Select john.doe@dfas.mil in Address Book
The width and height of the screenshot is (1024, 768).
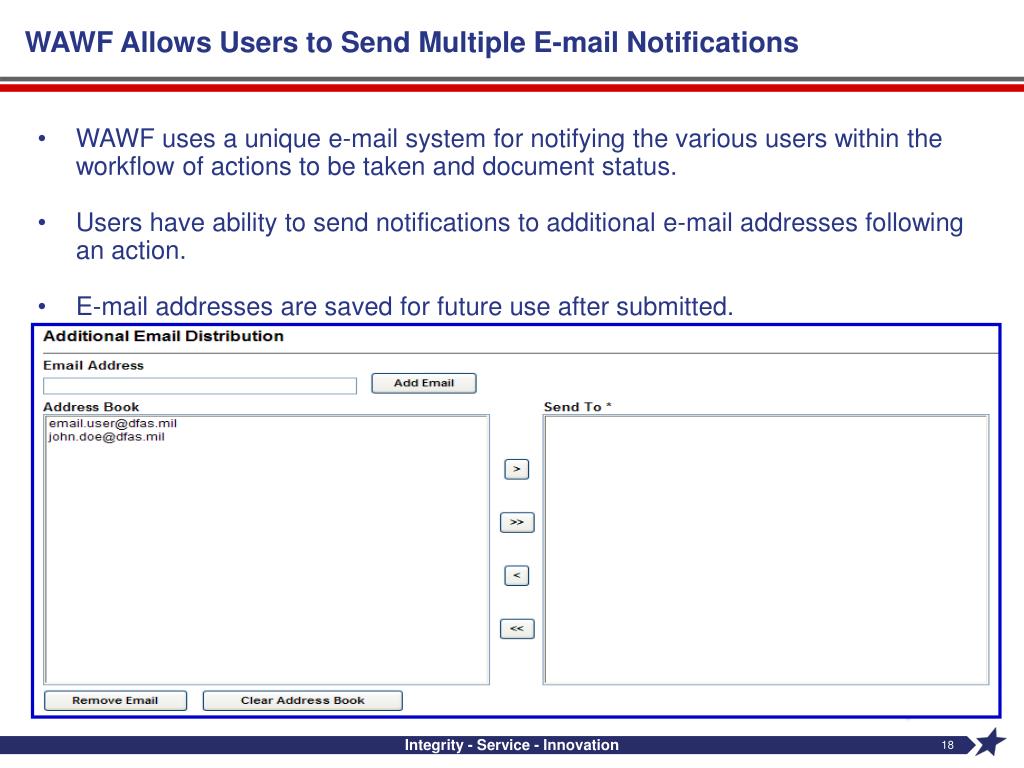106,437
